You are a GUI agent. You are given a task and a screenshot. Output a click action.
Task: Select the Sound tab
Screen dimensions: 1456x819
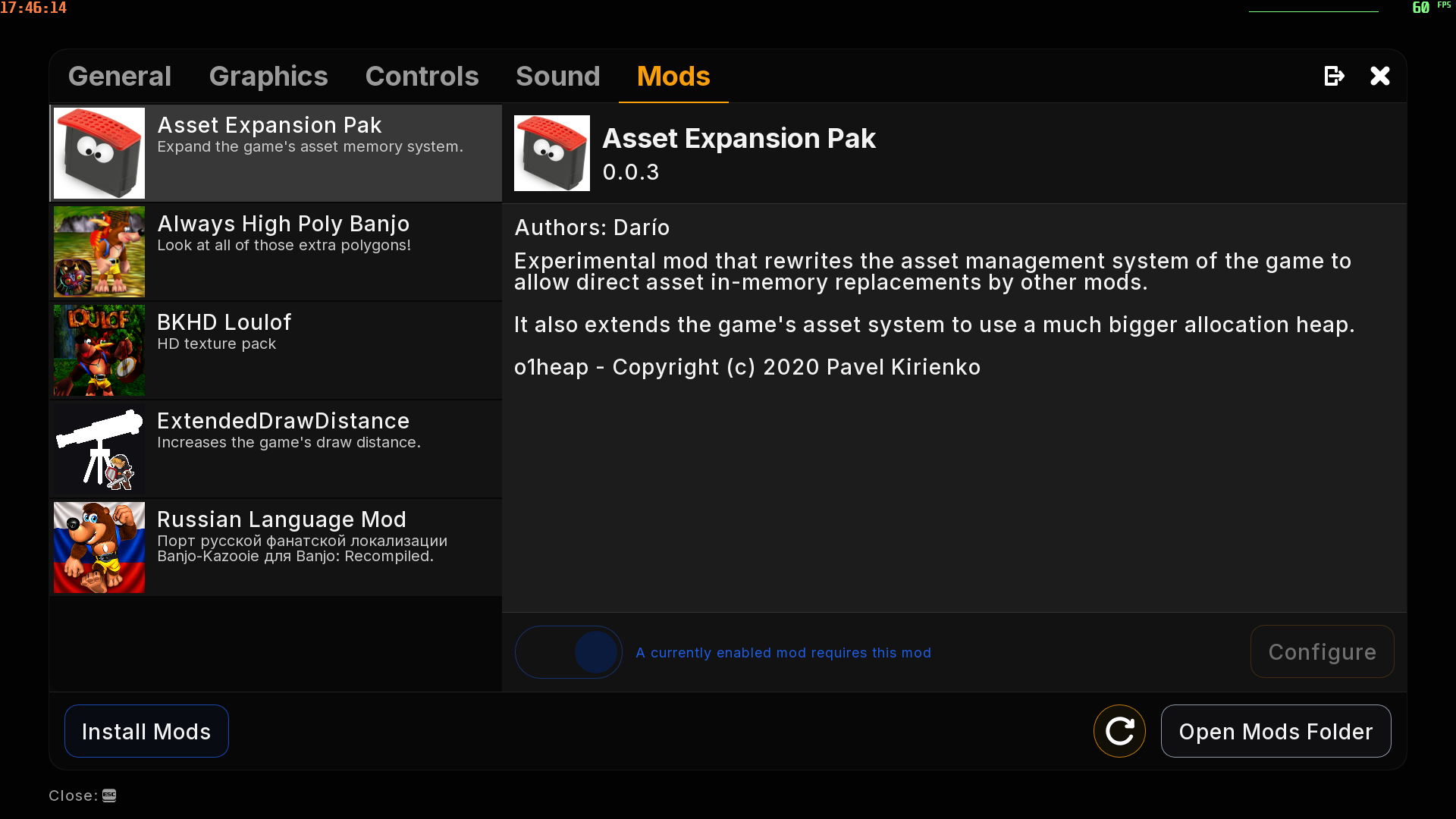tap(558, 77)
